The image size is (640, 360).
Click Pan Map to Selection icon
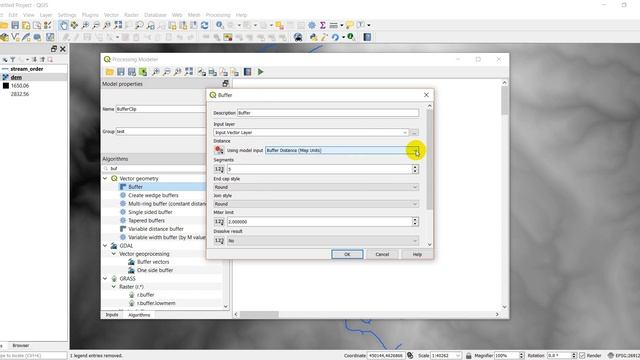click(x=74, y=25)
